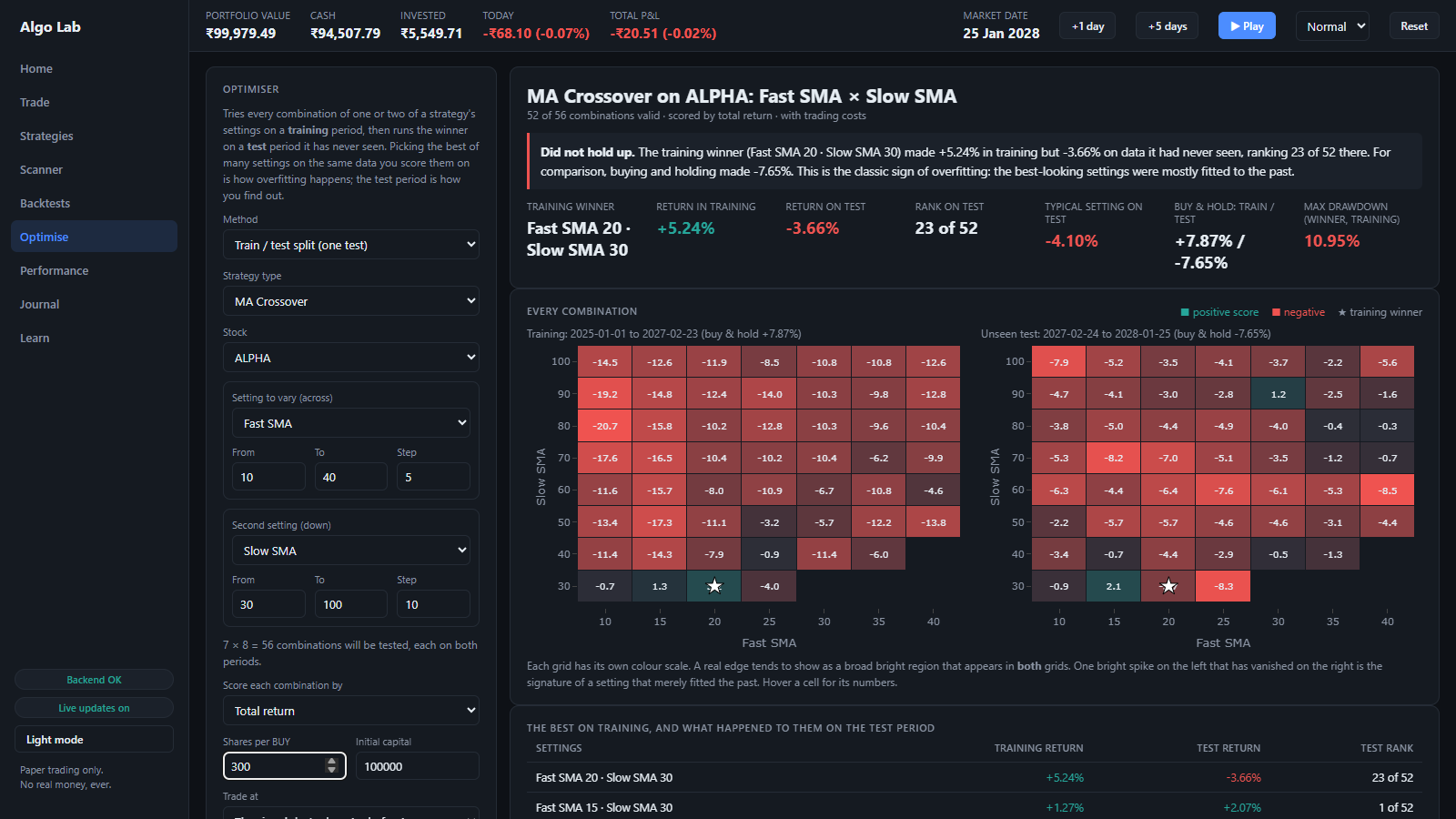Open the Setting to vary Fast SMA dropdown

351,423
